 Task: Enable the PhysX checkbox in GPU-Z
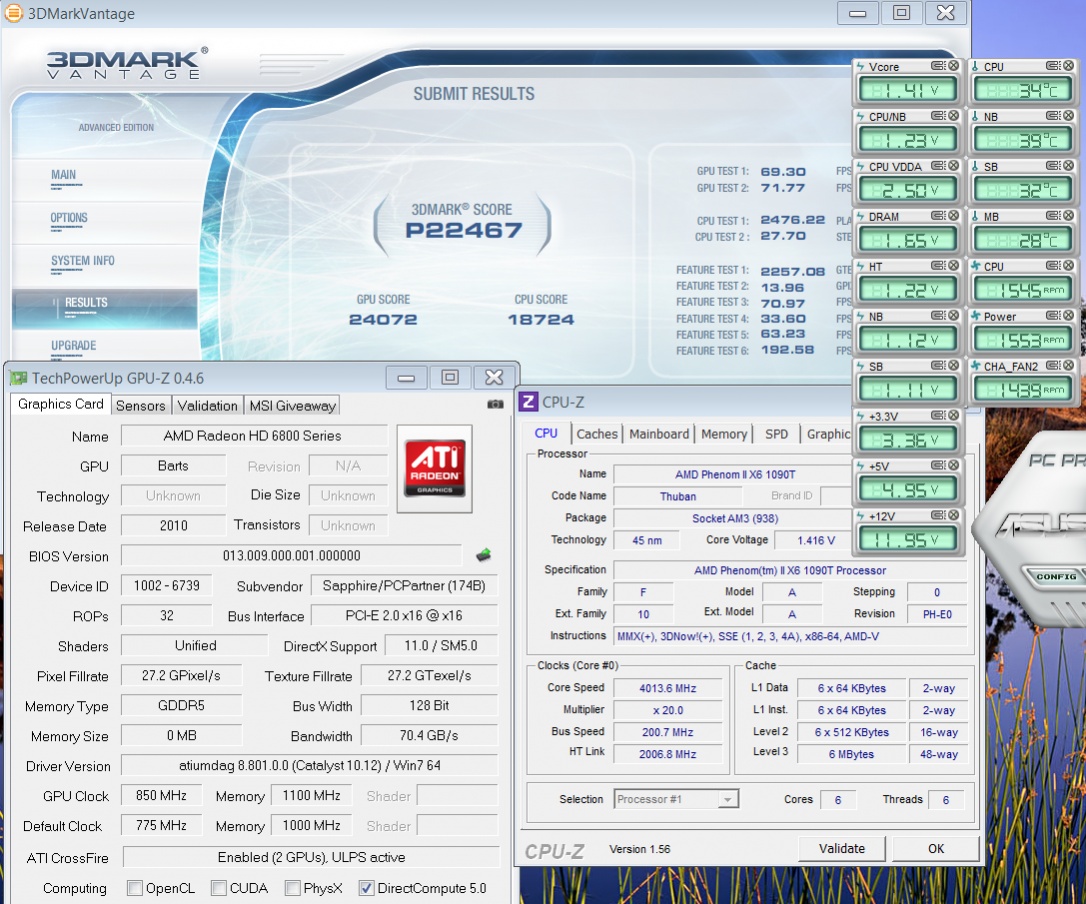click(293, 887)
